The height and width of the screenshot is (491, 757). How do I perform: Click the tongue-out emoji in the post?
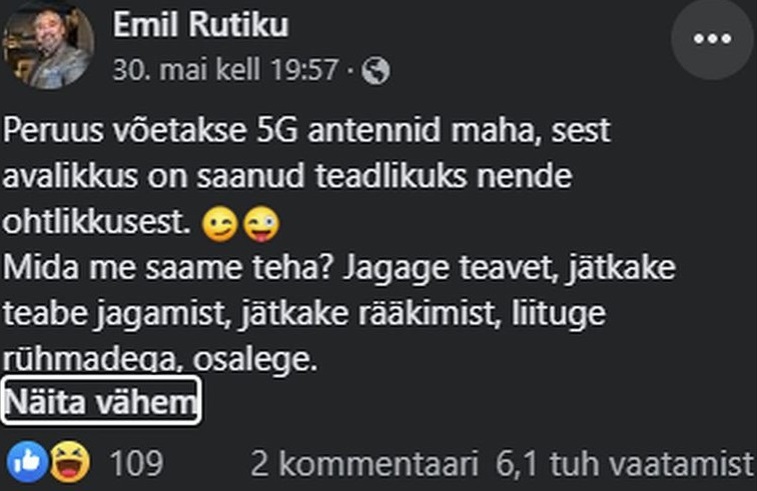(x=260, y=222)
